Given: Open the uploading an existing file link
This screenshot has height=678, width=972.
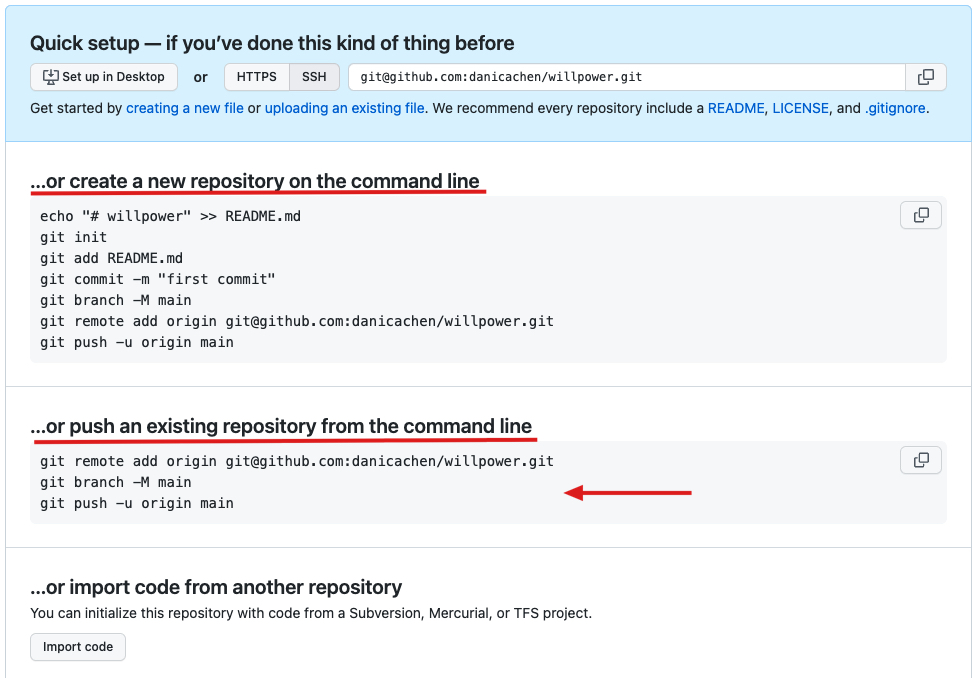Looking at the screenshot, I should click(344, 108).
